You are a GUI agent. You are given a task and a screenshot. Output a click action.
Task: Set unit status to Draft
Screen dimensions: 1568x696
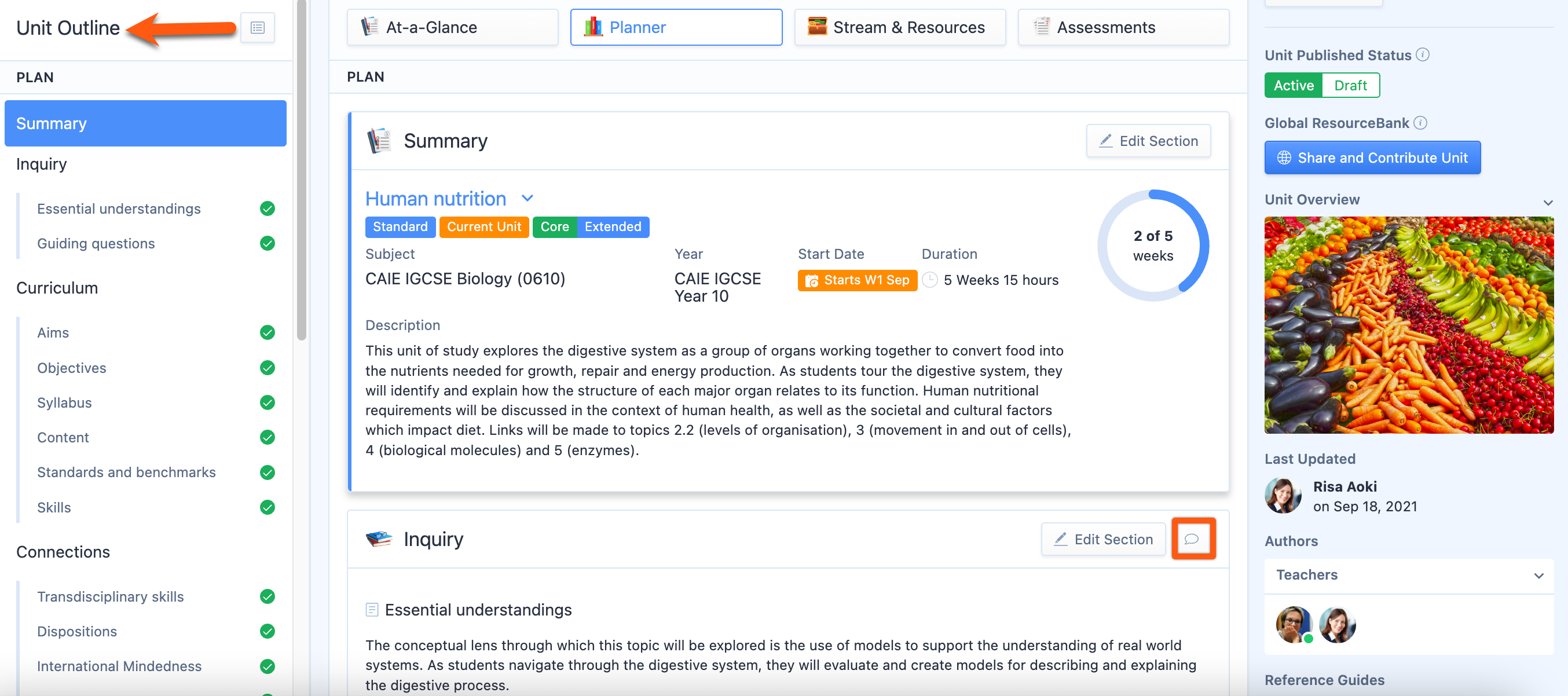tap(1350, 85)
